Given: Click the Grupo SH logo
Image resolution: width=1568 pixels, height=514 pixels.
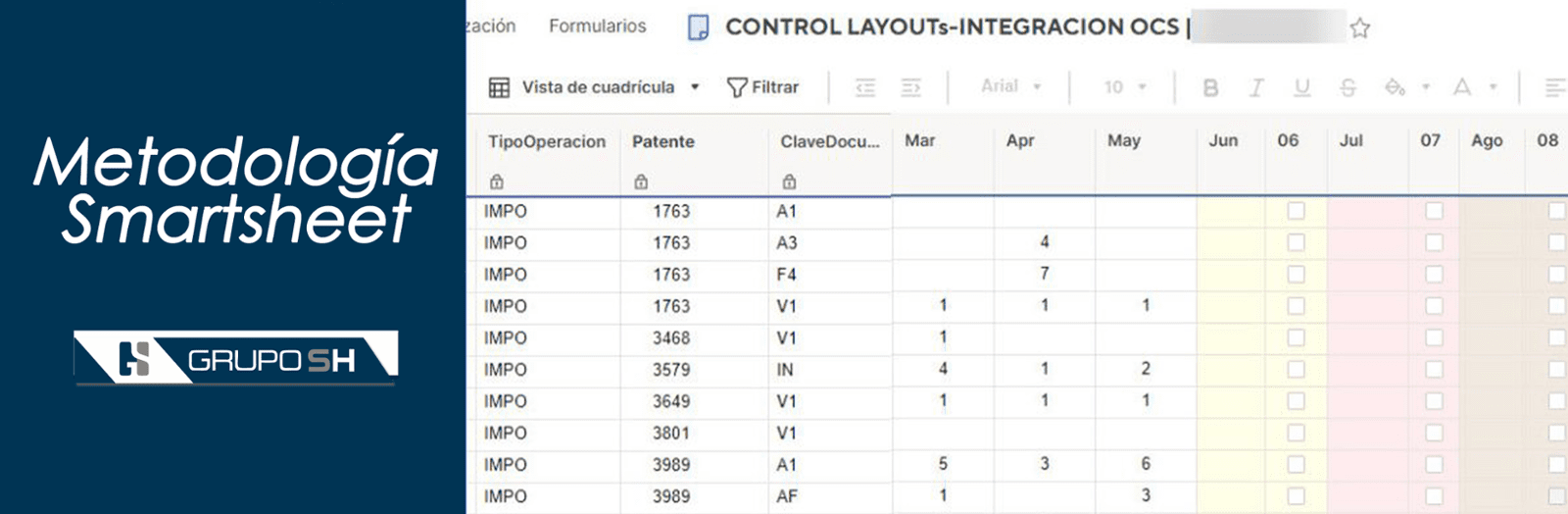Looking at the screenshot, I should [236, 357].
